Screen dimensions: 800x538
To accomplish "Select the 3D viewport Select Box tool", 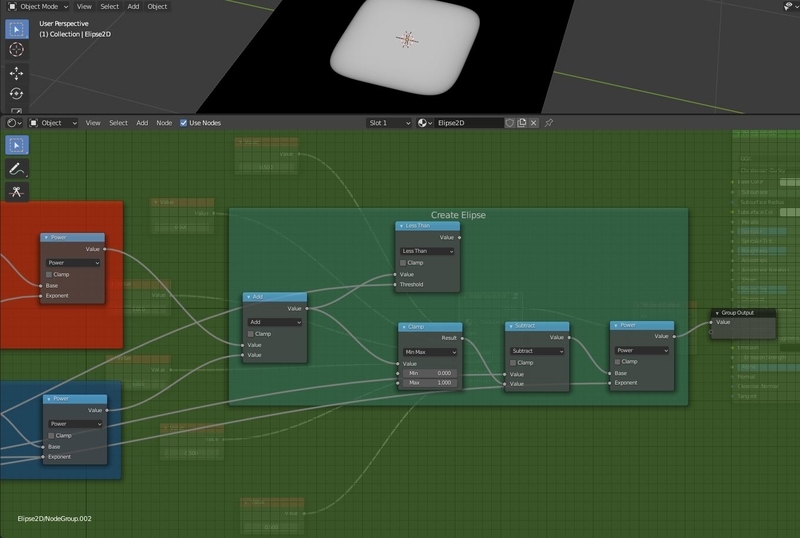I will point(17,29).
